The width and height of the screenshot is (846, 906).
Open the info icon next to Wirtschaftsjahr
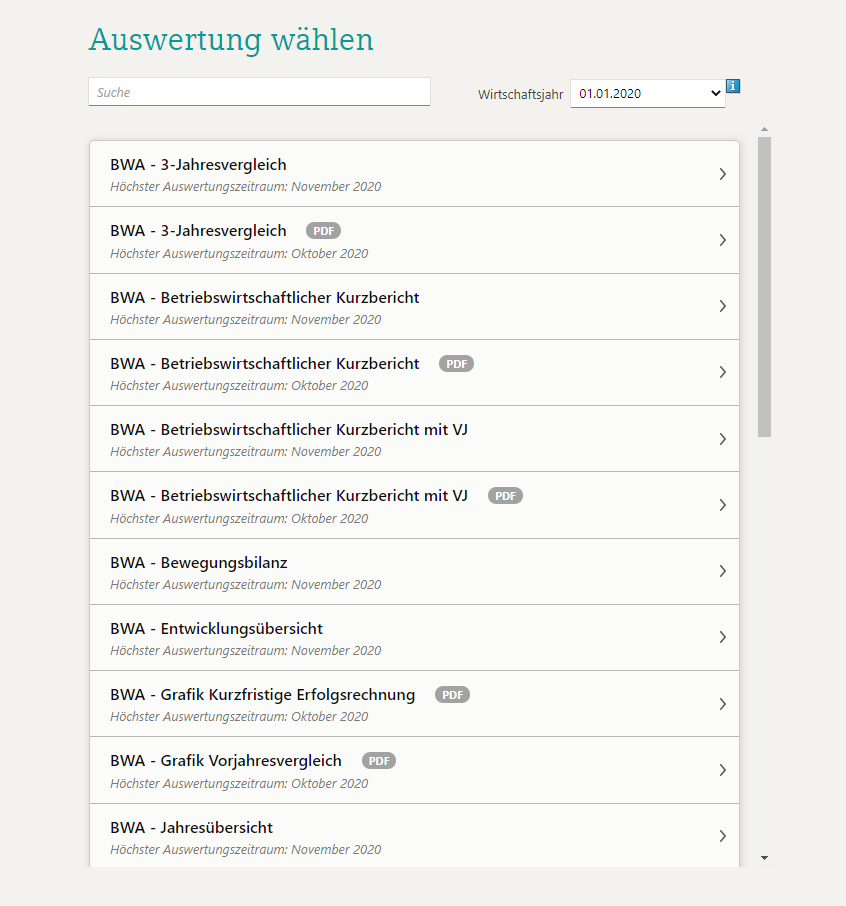pos(733,86)
